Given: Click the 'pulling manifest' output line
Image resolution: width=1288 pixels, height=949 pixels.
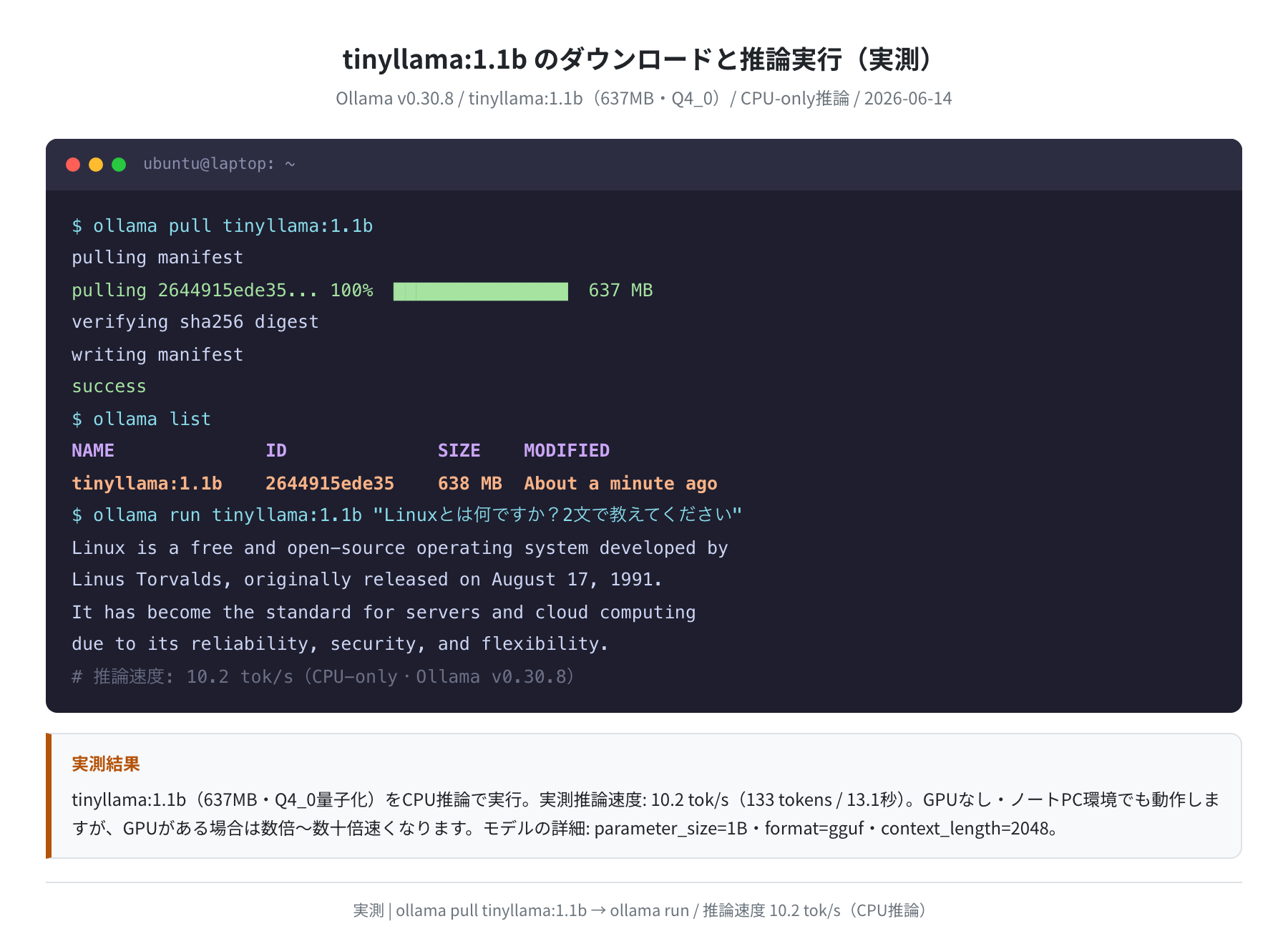Looking at the screenshot, I should 157,258.
